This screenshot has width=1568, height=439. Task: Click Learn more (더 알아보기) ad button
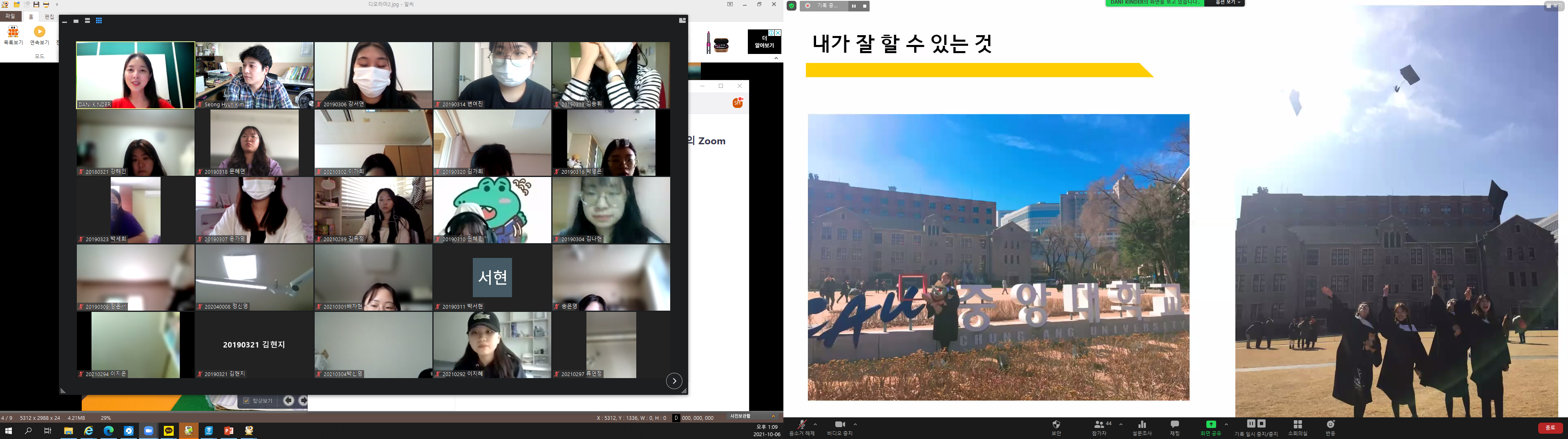[x=764, y=42]
